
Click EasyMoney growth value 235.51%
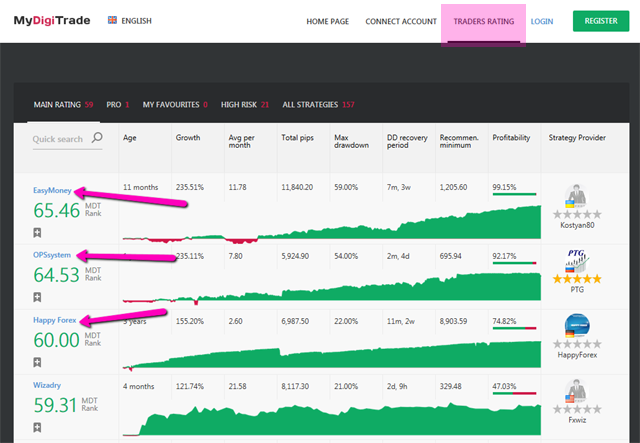(x=190, y=187)
